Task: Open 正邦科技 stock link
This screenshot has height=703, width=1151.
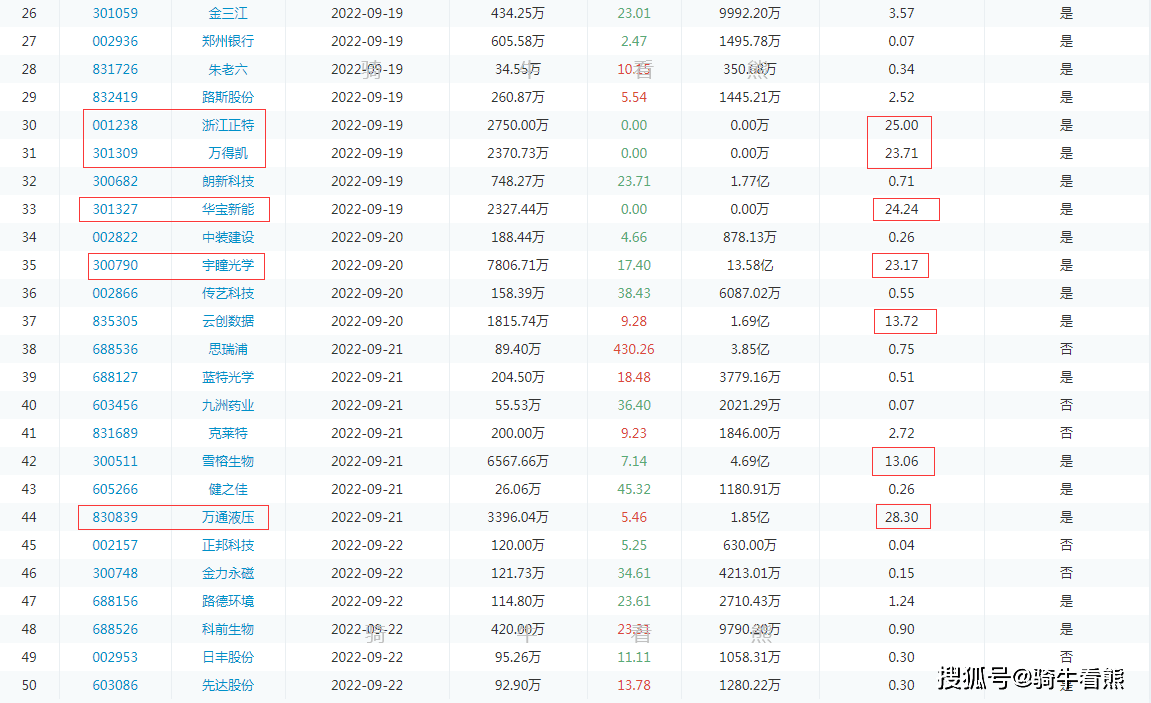Action: click(228, 545)
